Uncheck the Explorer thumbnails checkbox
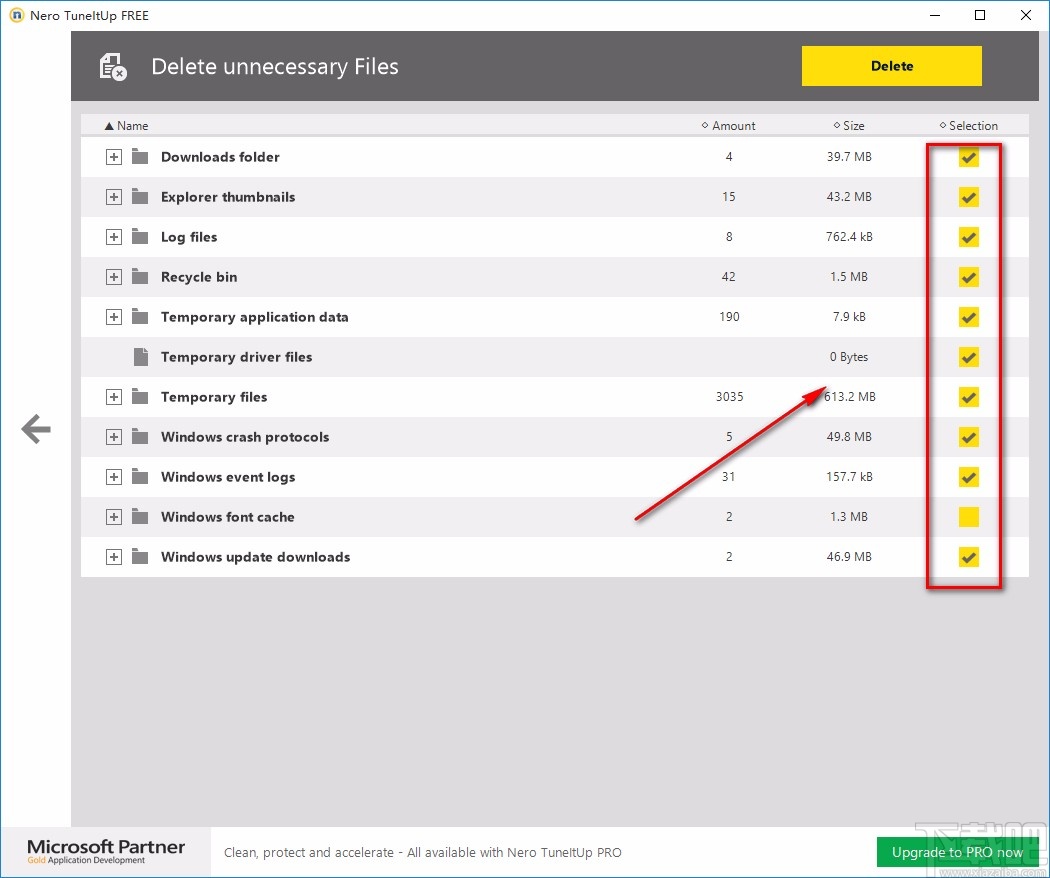Viewport: 1050px width, 878px height. point(968,197)
